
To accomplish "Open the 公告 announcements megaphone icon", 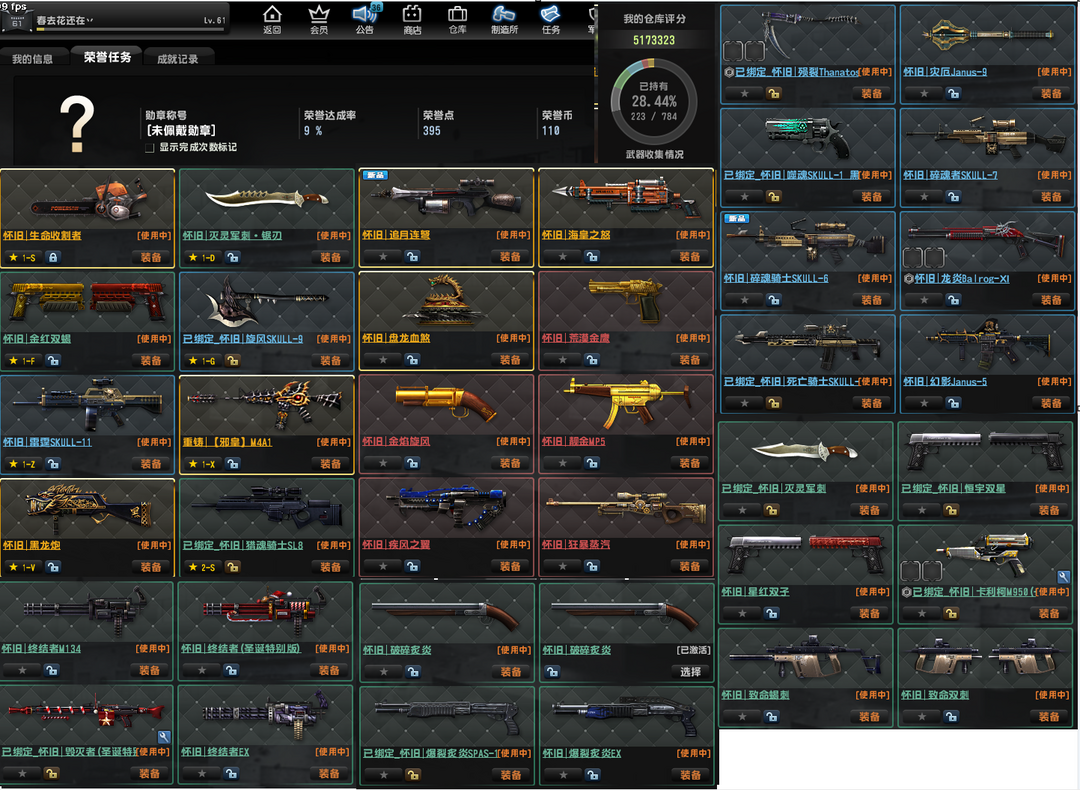I will coord(365,18).
